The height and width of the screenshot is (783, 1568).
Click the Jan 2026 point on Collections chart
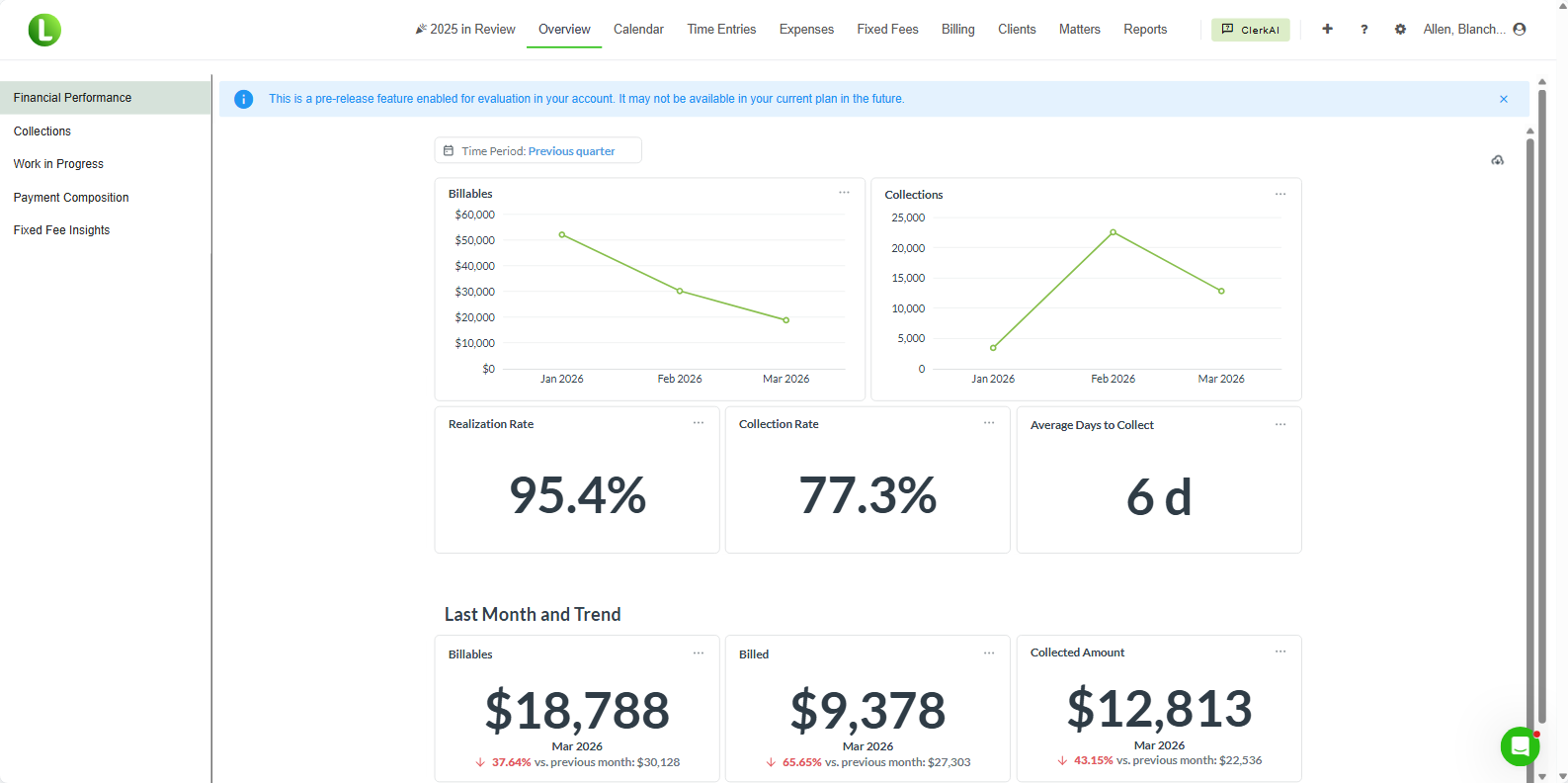tap(993, 348)
